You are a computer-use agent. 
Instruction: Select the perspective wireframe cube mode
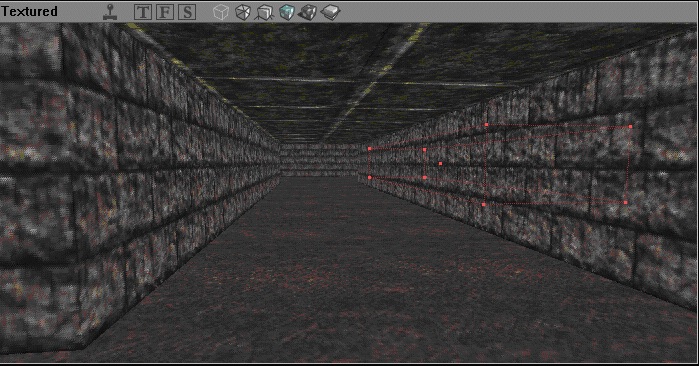(221, 12)
